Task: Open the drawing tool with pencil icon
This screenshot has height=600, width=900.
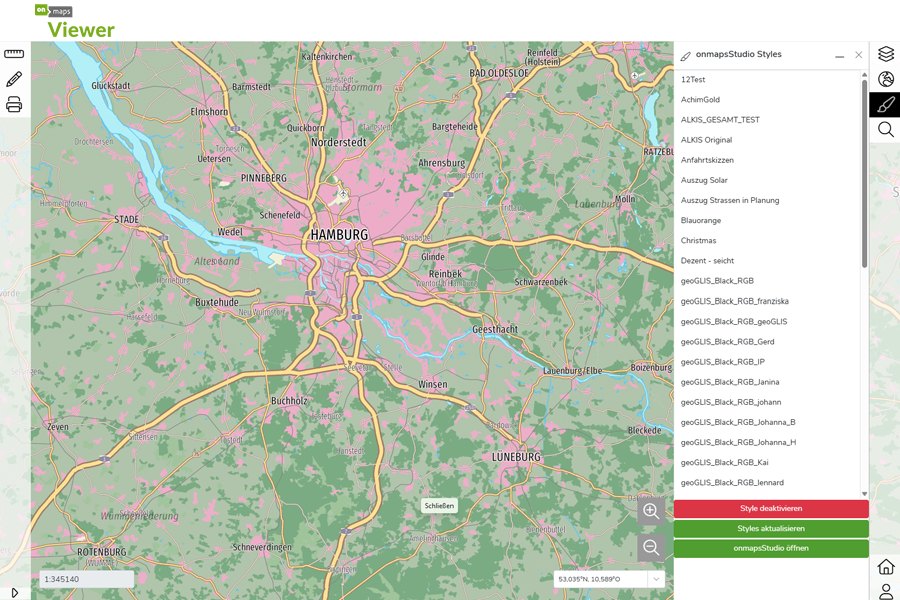Action: pos(13,79)
